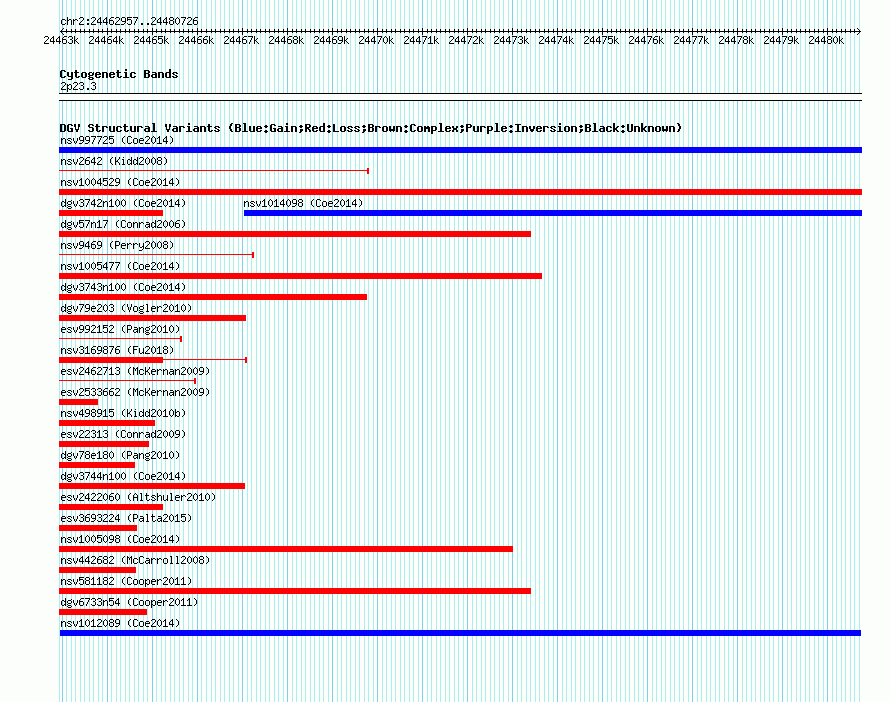Open the esv992152 (Pang2010) label
This screenshot has height=702, width=890.
[120, 329]
